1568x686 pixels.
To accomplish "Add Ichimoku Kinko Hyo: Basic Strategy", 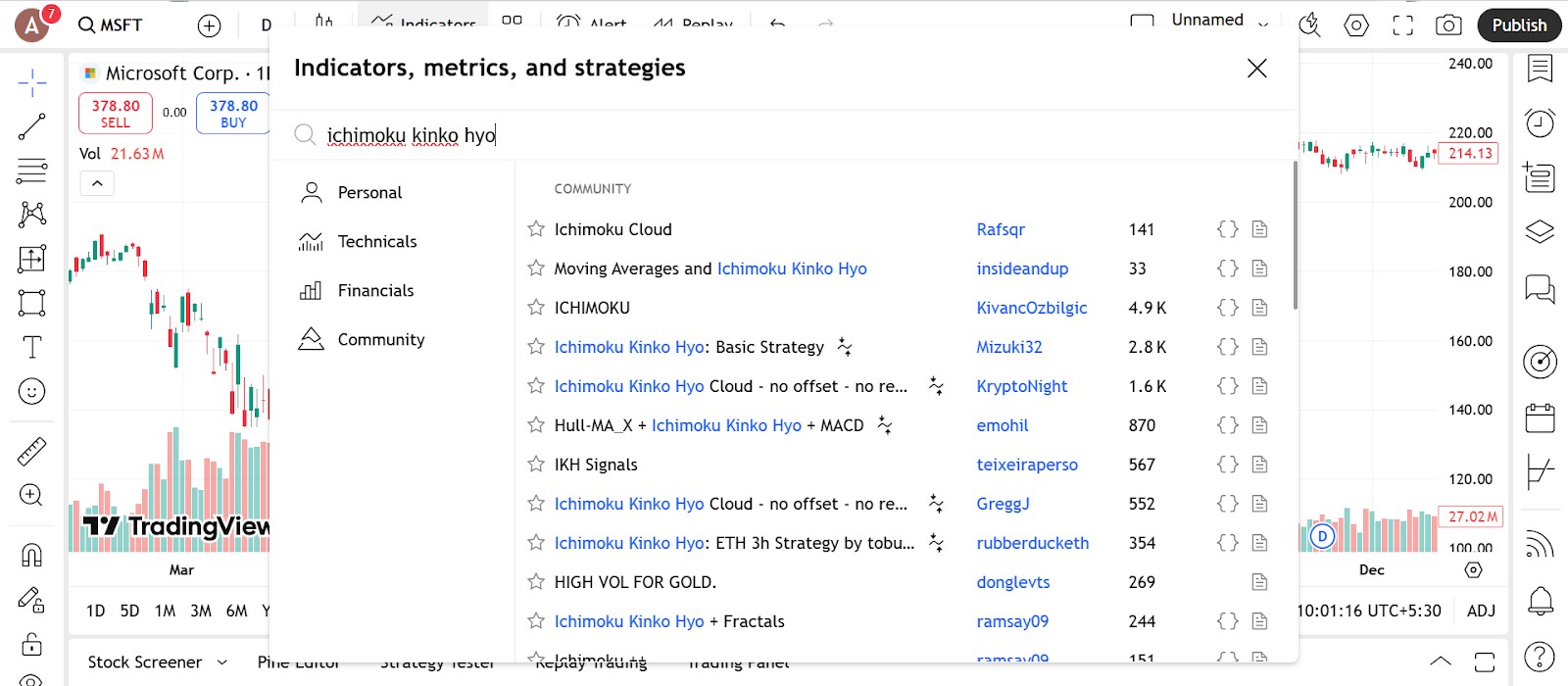I will point(689,347).
